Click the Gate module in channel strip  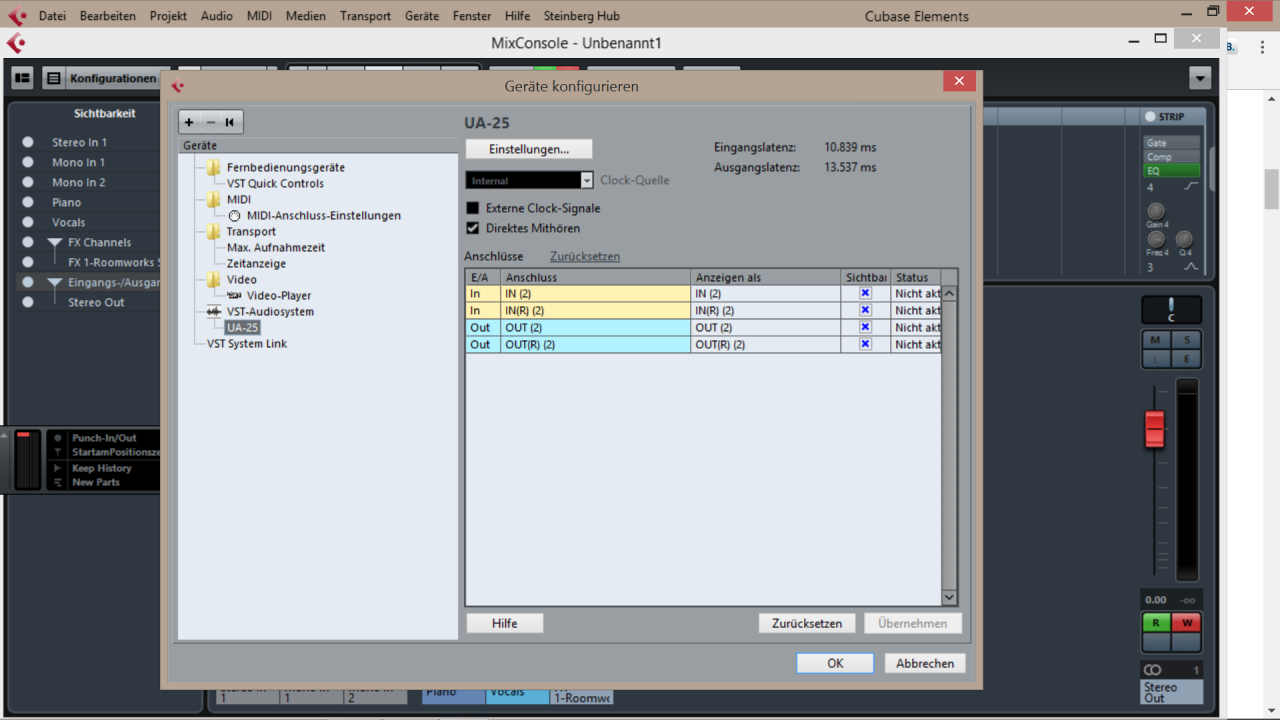[x=1172, y=143]
